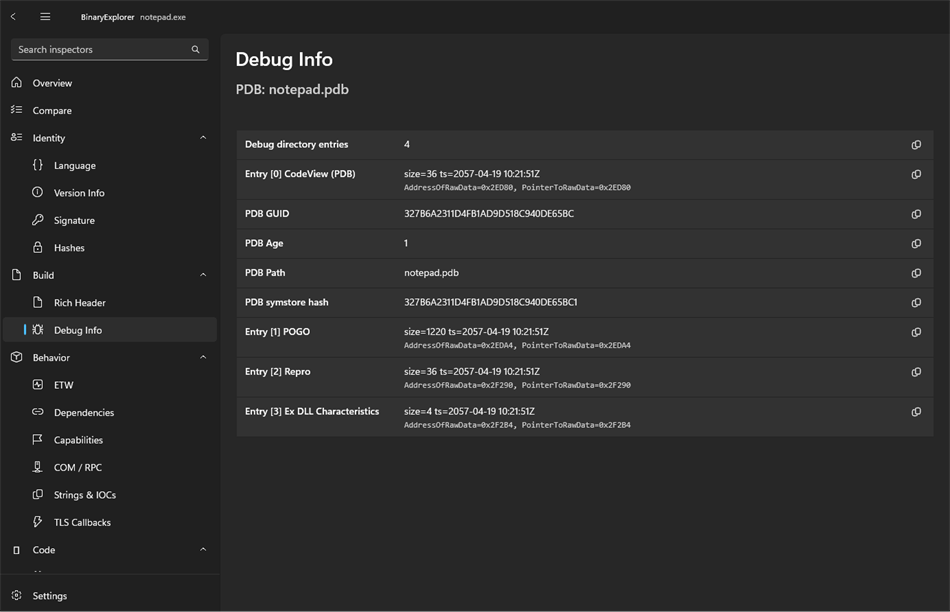
Task: Click the Debug Info bug icon
Action: point(38,330)
